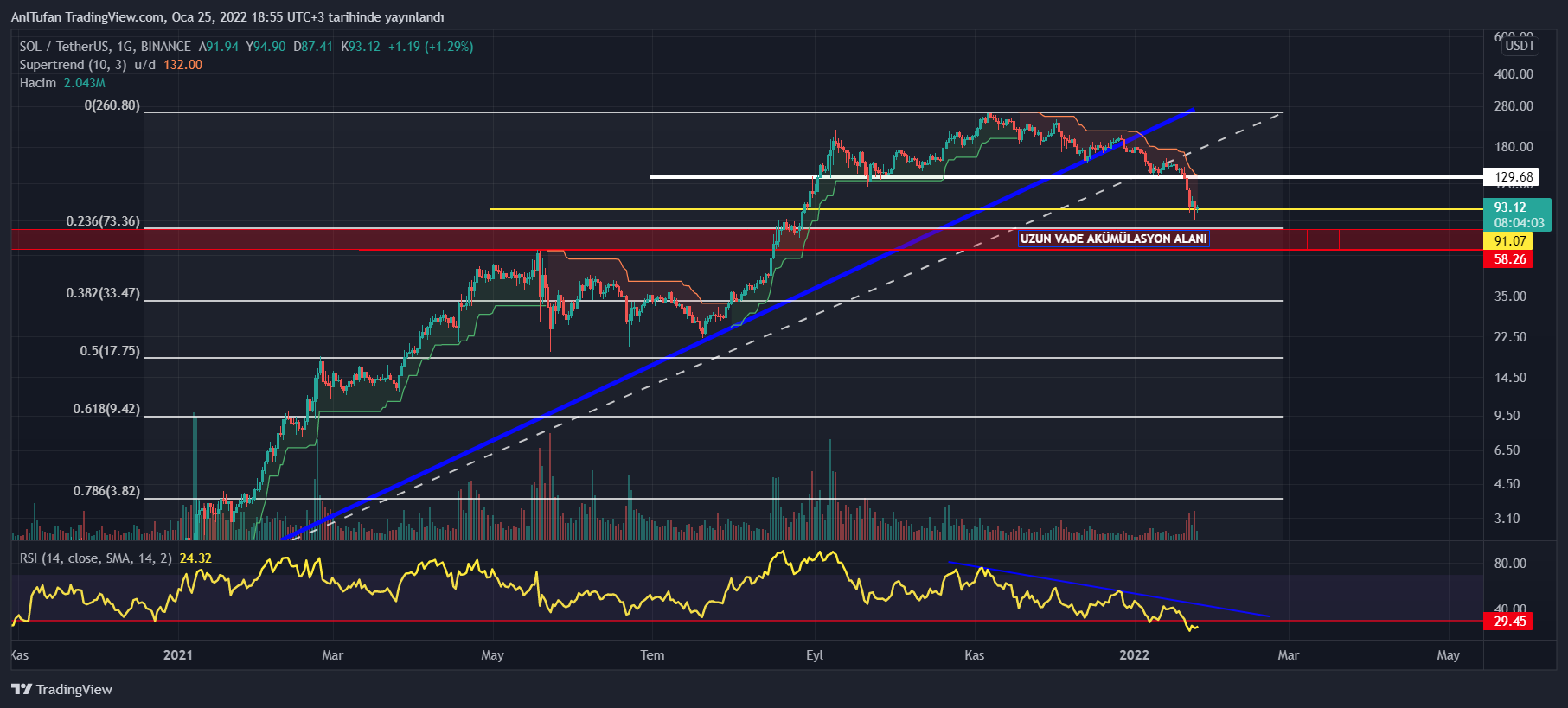The height and width of the screenshot is (708, 1568).
Task: Click the "USDT" currency label on the price axis
Action: [x=1520, y=46]
